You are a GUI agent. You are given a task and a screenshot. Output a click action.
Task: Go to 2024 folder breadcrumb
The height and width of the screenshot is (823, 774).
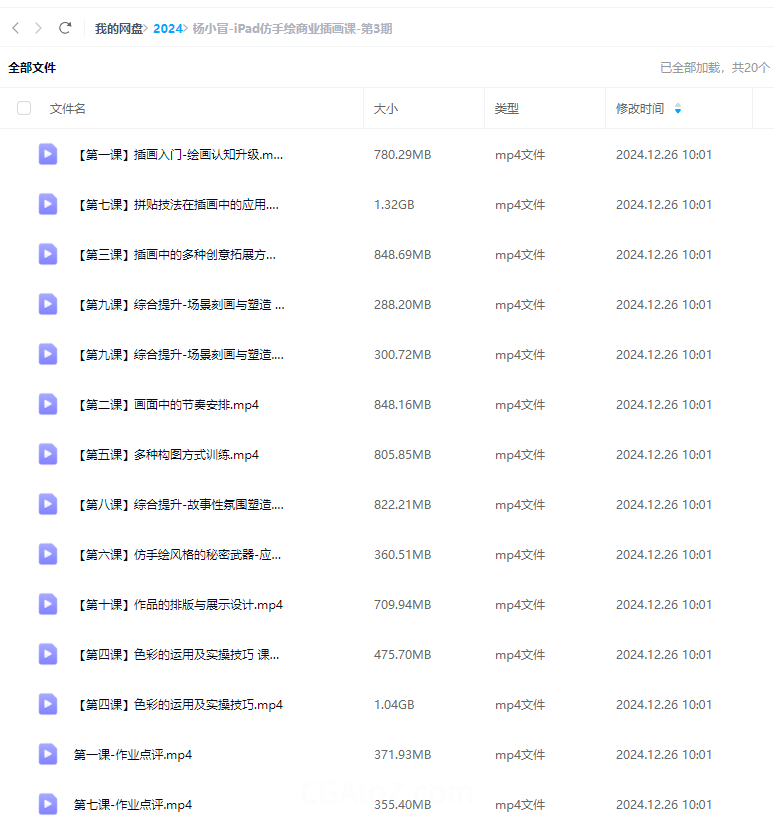(167, 29)
